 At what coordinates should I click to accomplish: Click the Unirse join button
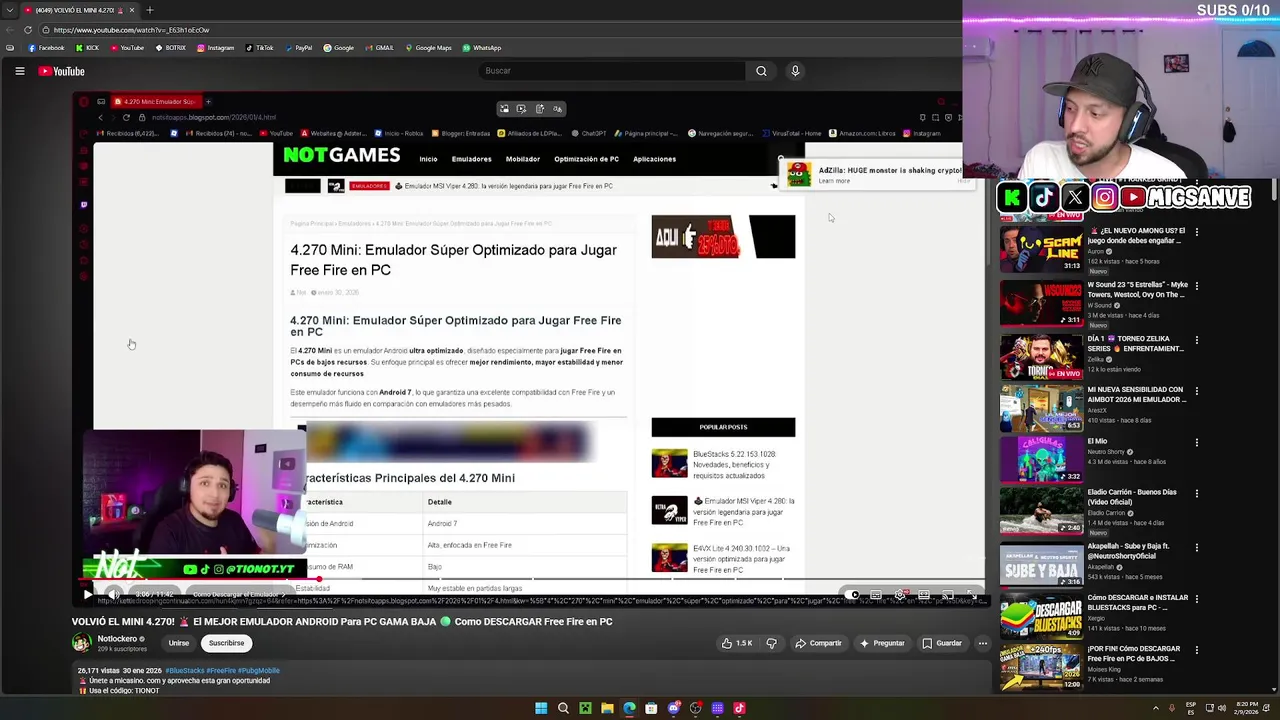pos(179,643)
